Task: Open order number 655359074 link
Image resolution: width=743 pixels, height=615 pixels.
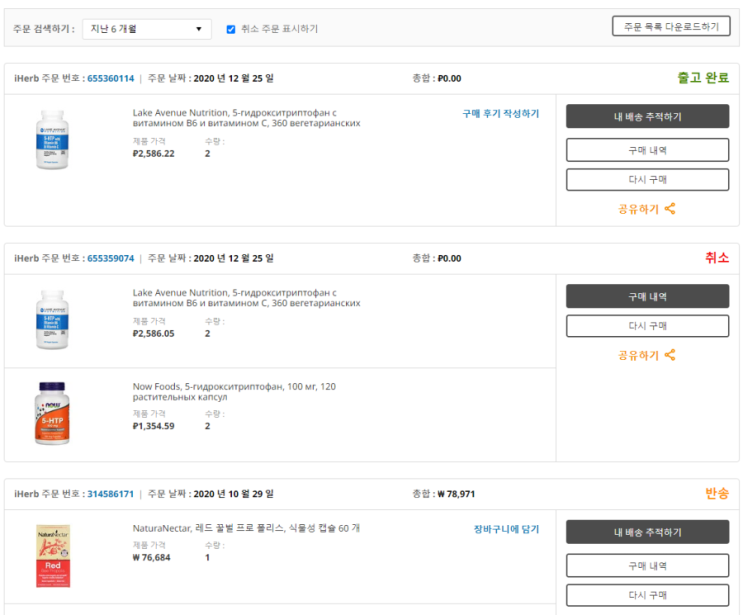Action: click(110, 258)
